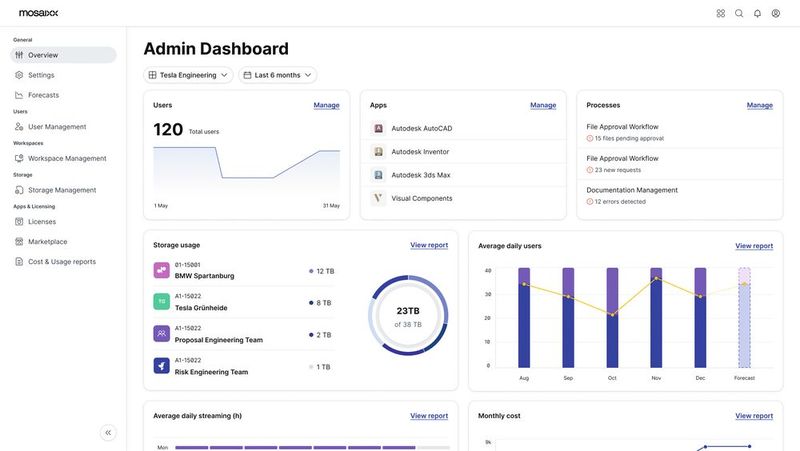Screen dimensions: 800x451
Task: Click the Oct bar in daily users chart
Action: coord(612,318)
